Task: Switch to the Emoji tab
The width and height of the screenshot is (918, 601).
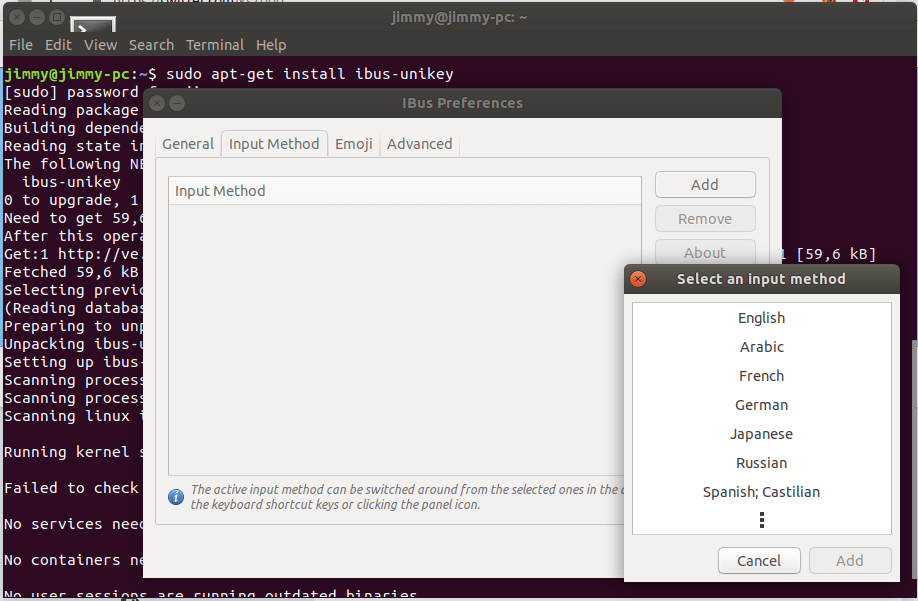Action: tap(354, 144)
